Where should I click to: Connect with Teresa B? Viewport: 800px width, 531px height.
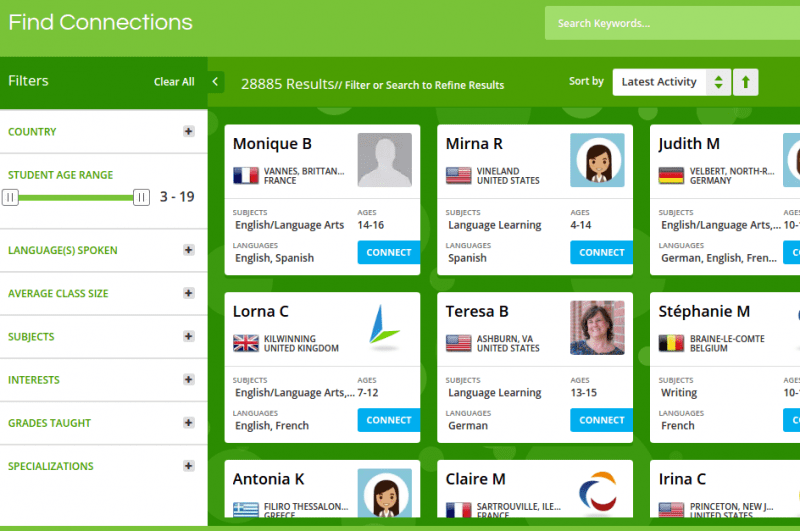tap(601, 420)
